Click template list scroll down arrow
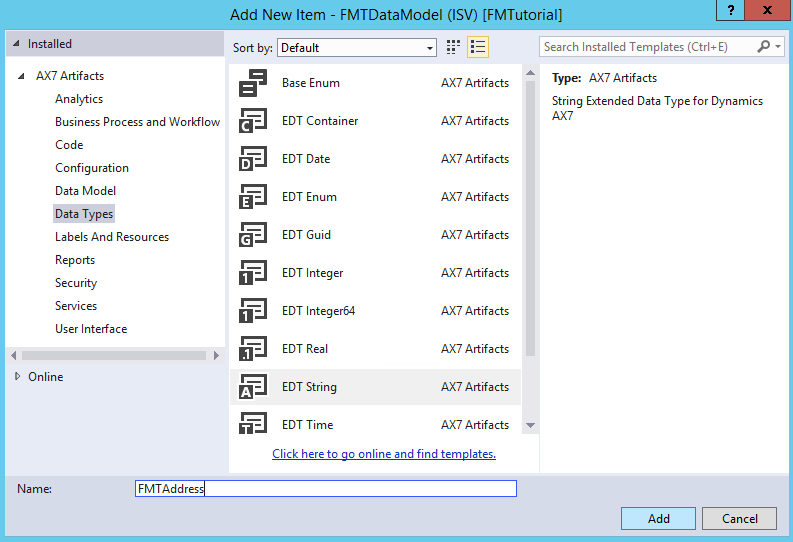Screen dimensions: 793x542 coord(531,426)
